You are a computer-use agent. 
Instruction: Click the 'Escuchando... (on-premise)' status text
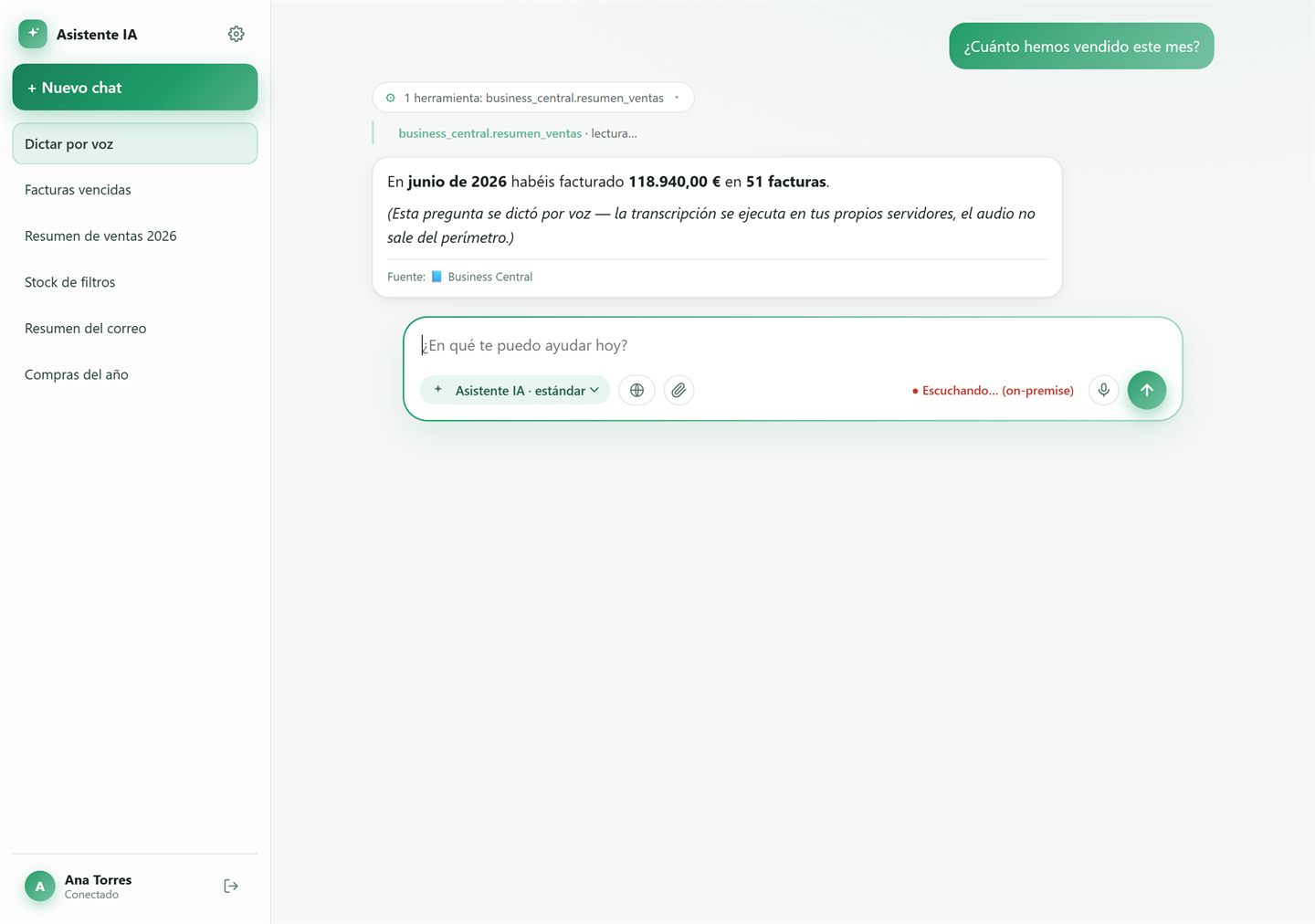click(x=993, y=391)
